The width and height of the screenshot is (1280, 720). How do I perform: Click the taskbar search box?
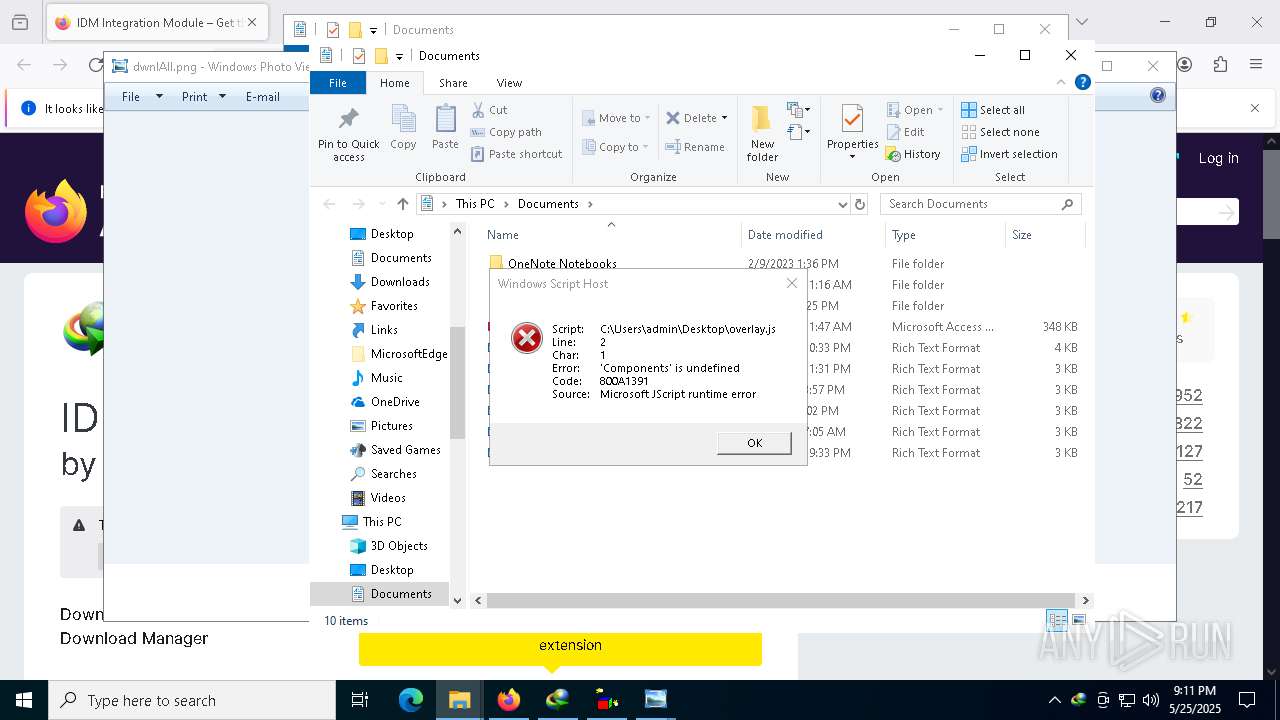[x=192, y=700]
